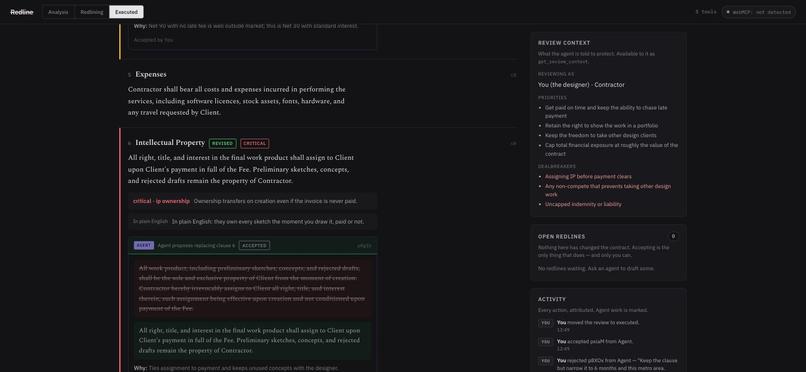This screenshot has width=806, height=372.
Task: Click the open redlines count badge '0'
Action: click(673, 236)
